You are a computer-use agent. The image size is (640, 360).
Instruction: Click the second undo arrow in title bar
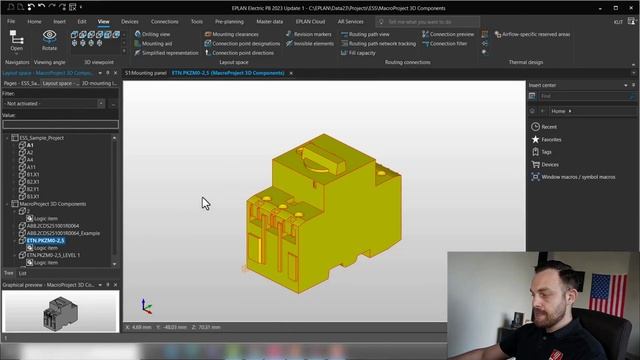pos(41,7)
